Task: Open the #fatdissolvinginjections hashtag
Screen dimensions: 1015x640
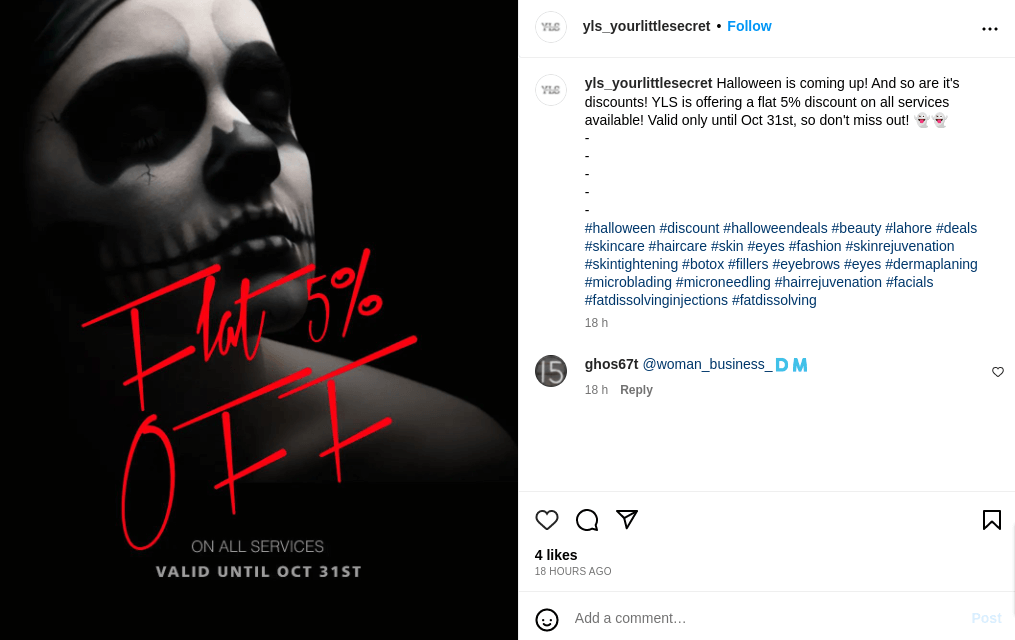Action: (x=656, y=300)
